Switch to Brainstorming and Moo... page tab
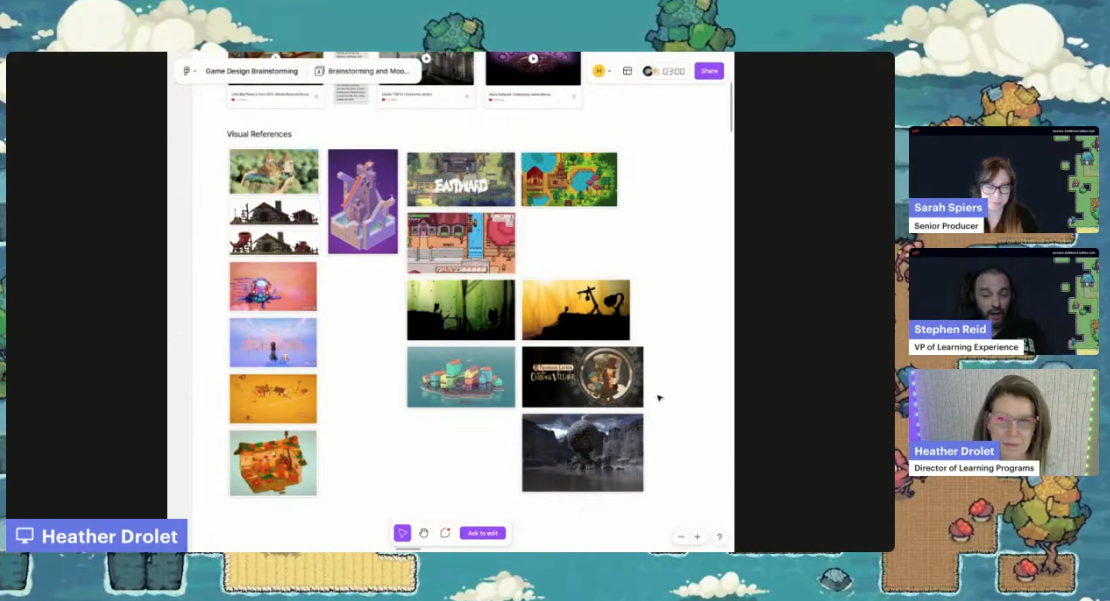This screenshot has width=1110, height=601. point(362,71)
